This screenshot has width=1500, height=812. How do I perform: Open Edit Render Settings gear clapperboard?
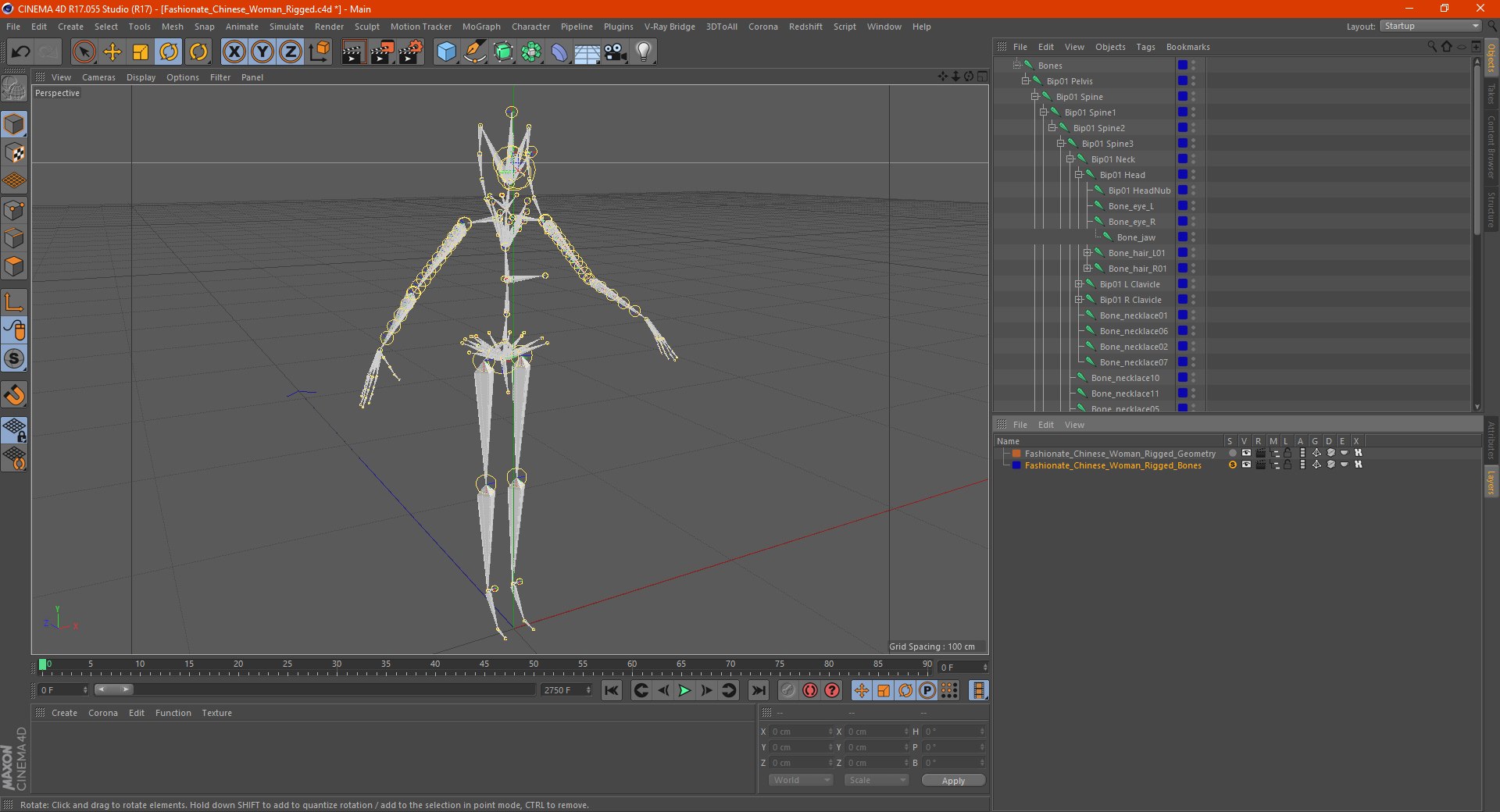point(411,52)
